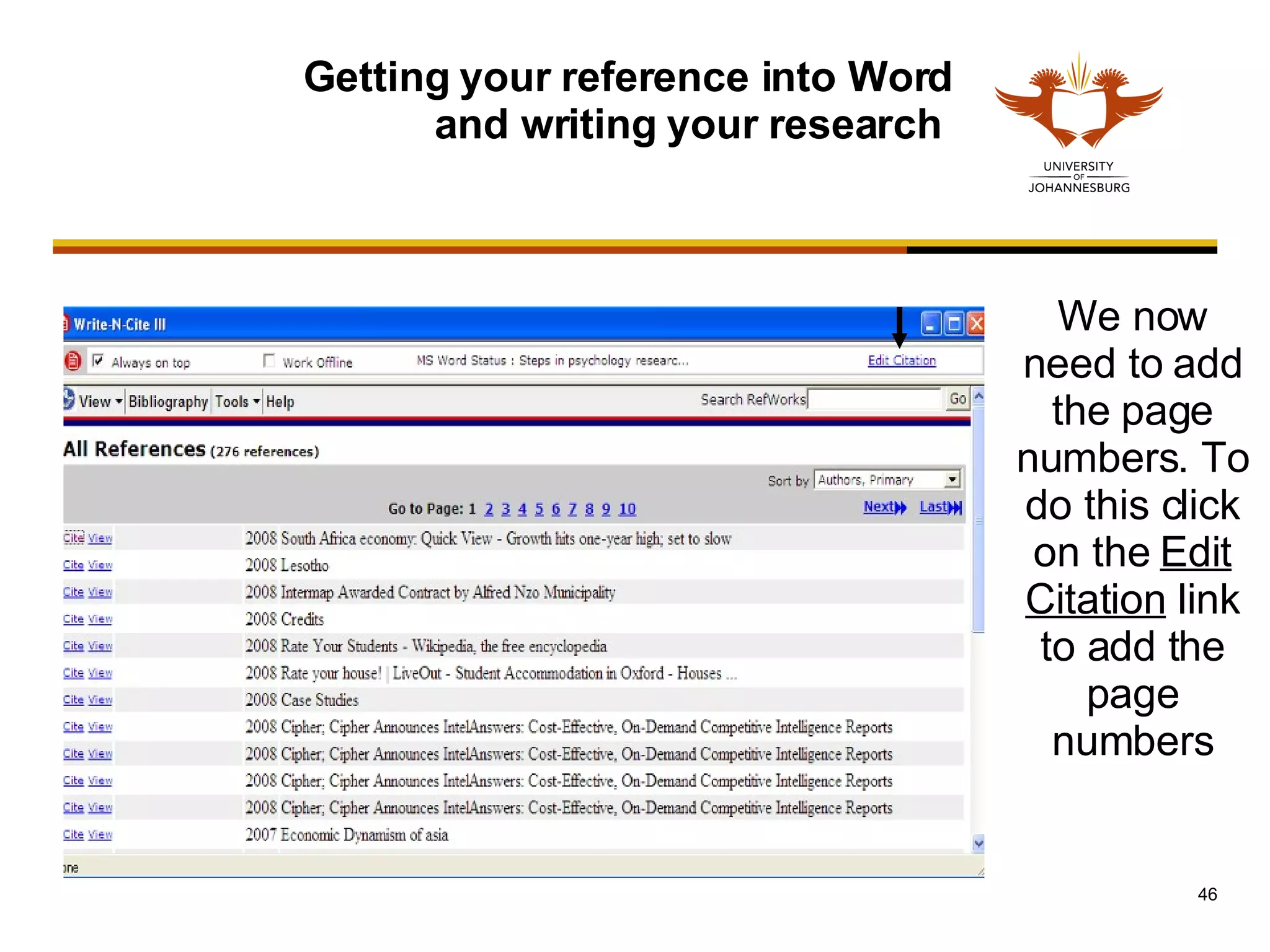Viewport: 1270px width, 952px height.
Task: Expand the Tools dropdown arrow
Action: [256, 402]
